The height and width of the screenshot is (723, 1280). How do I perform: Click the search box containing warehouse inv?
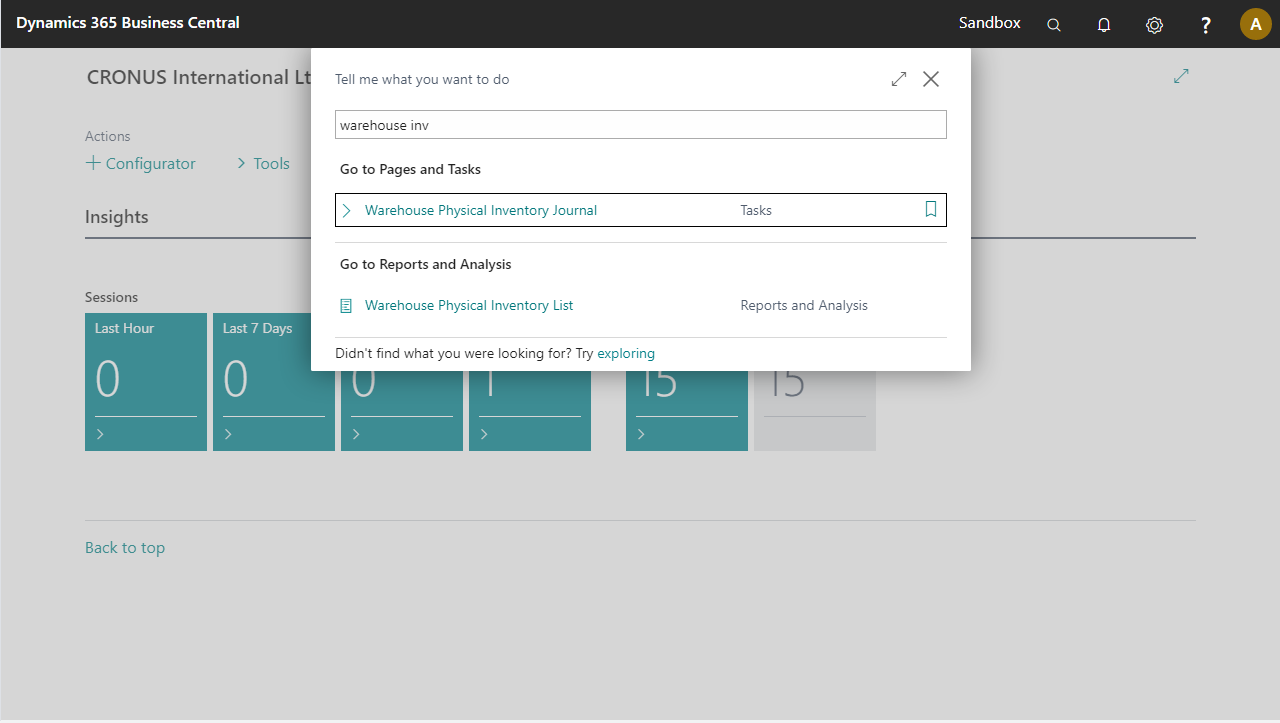tap(640, 125)
